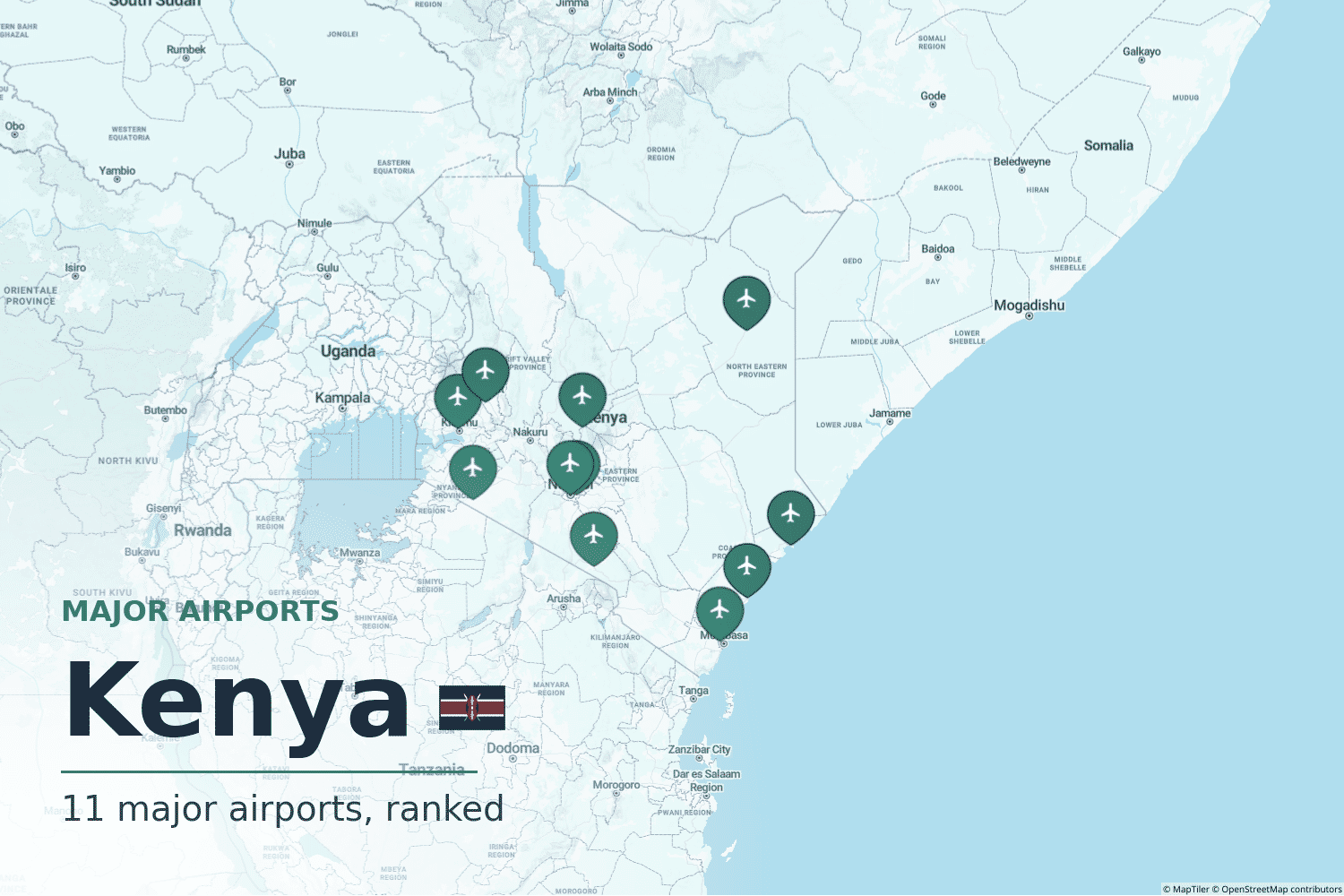
Task: Click the Somalia country label
Action: coord(1108,145)
